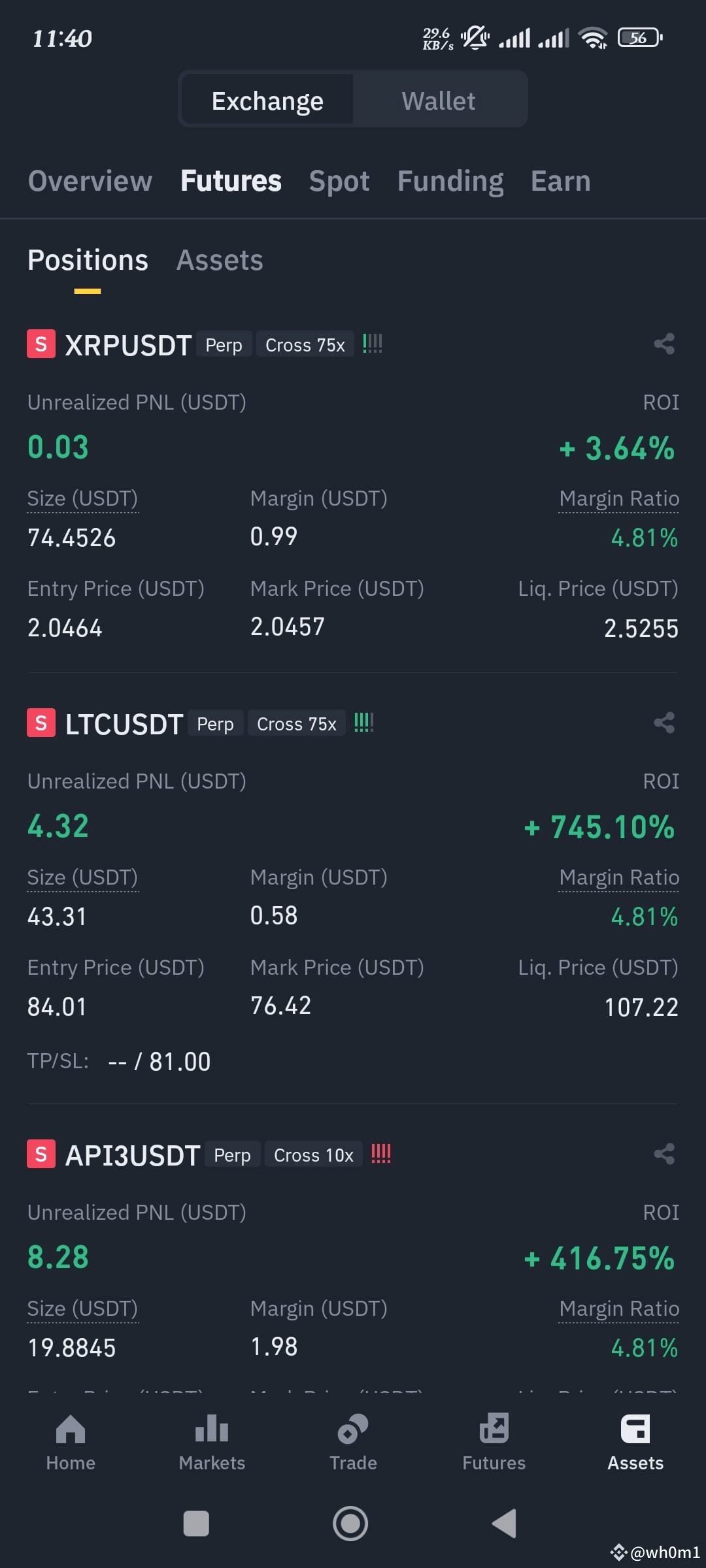Open Futures in bottom navigation bar
The image size is (706, 1568).
click(494, 1443)
